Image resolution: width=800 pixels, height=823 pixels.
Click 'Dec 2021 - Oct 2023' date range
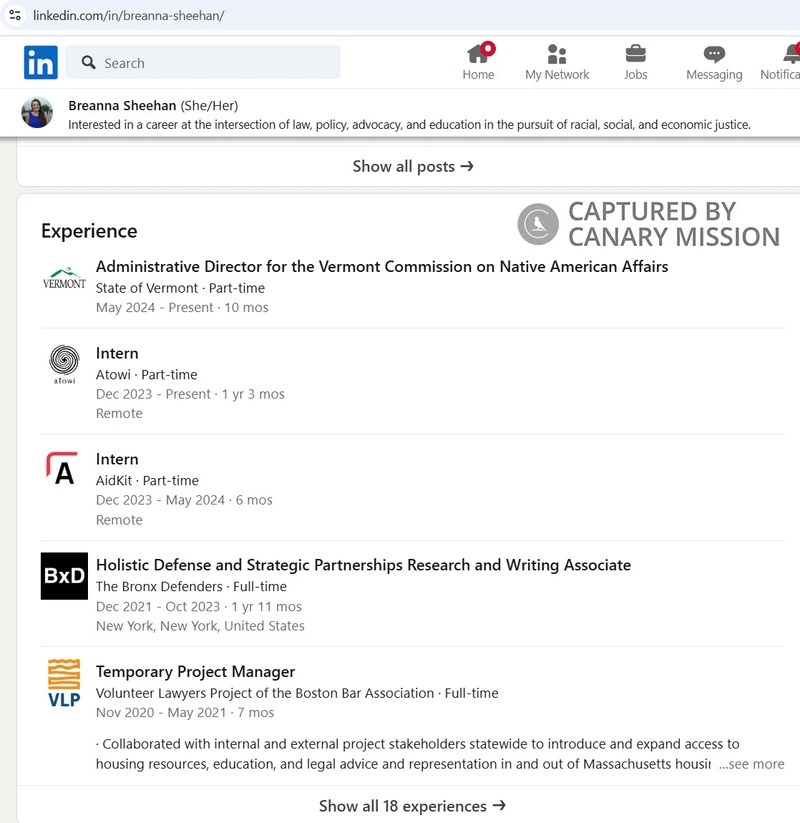click(157, 607)
